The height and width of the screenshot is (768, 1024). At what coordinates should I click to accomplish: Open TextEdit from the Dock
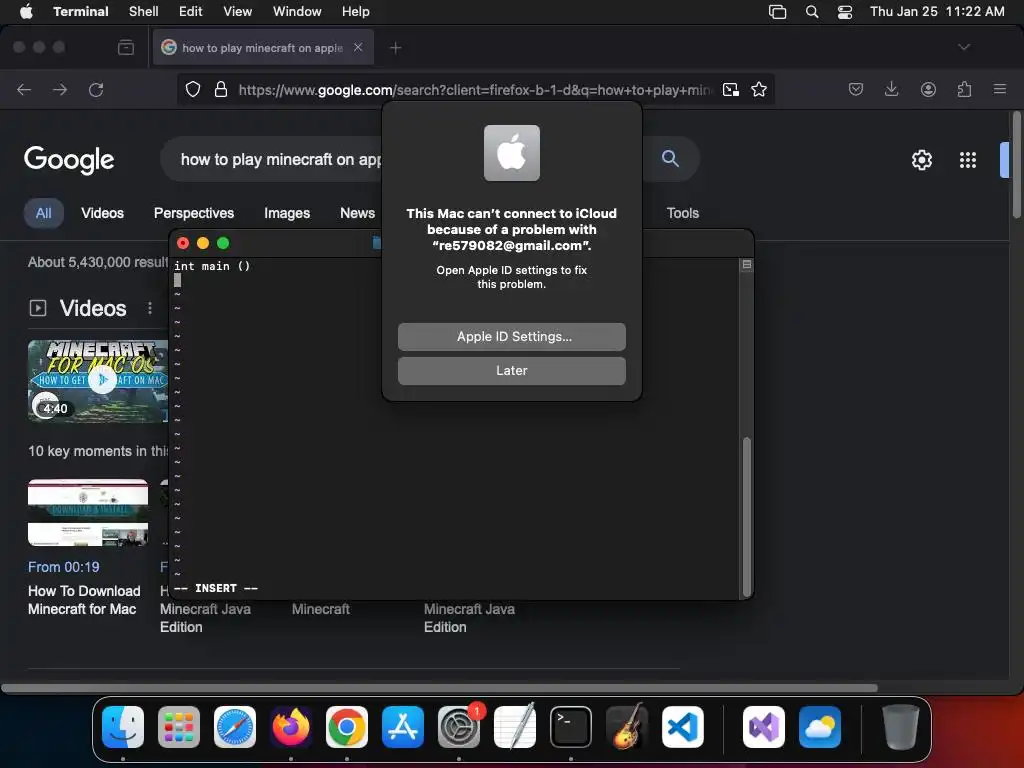(x=515, y=727)
